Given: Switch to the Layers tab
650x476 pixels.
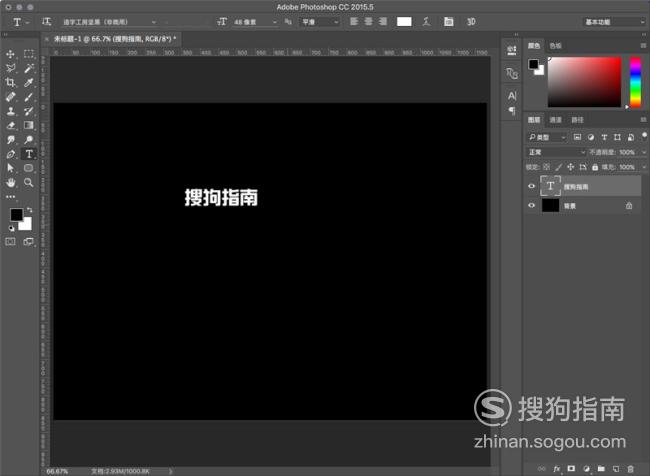Looking at the screenshot, I should click(x=534, y=120).
